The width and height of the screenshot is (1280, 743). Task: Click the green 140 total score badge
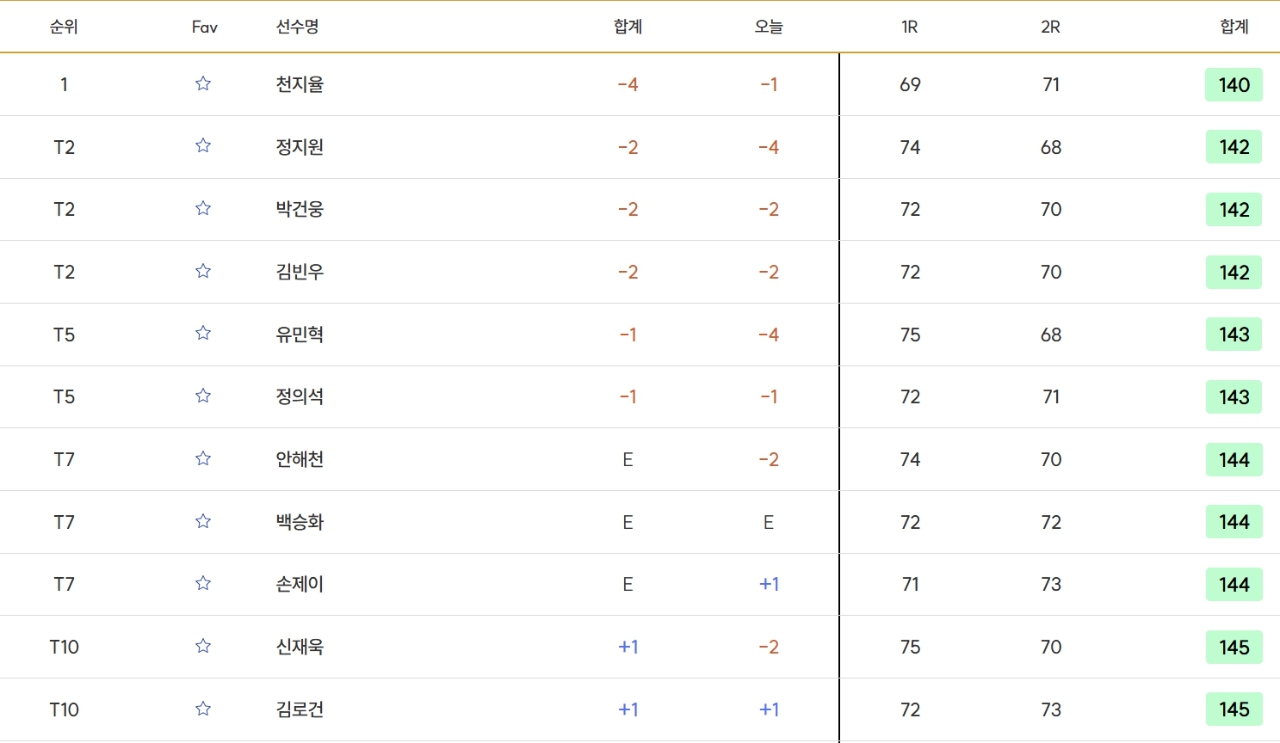coord(1233,85)
